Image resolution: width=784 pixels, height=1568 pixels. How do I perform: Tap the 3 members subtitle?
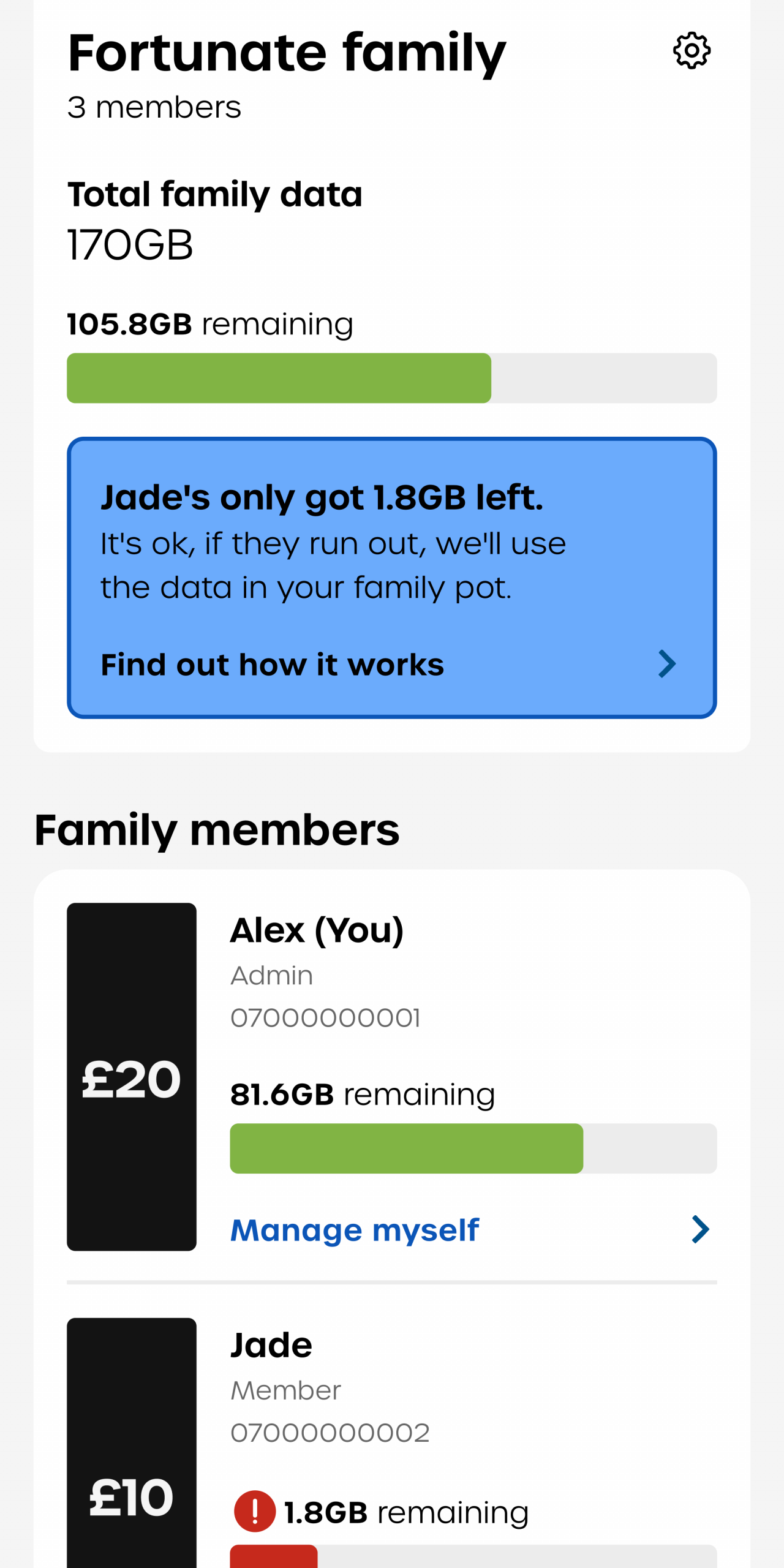tap(154, 107)
